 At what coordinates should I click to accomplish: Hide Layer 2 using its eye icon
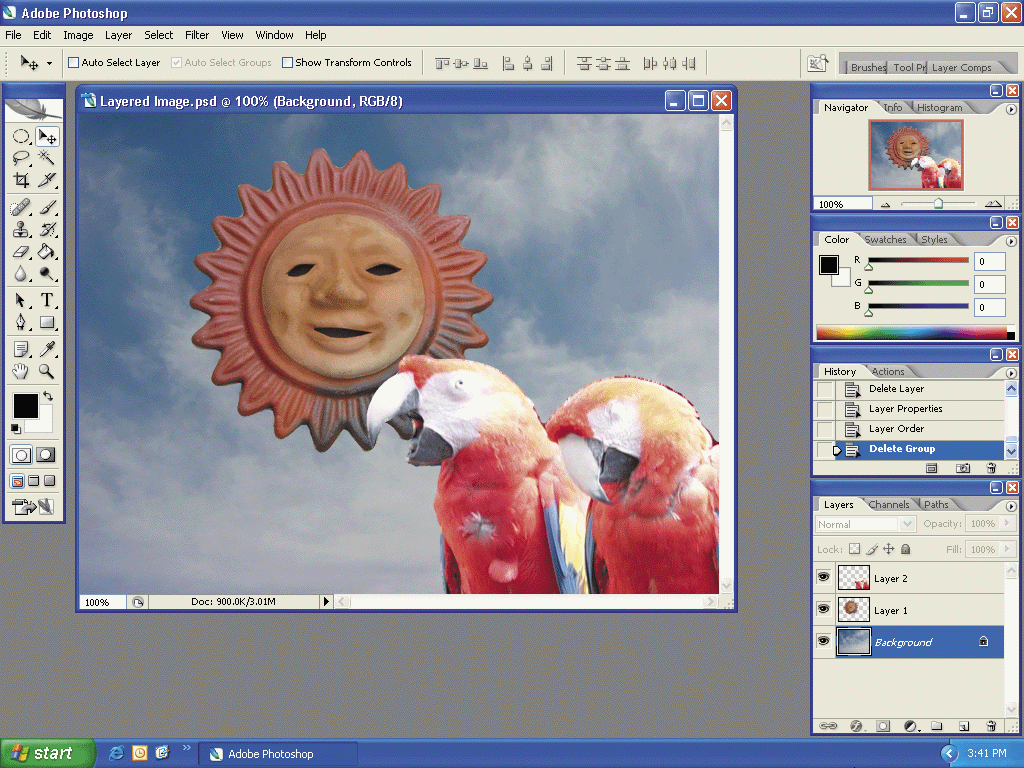click(823, 577)
